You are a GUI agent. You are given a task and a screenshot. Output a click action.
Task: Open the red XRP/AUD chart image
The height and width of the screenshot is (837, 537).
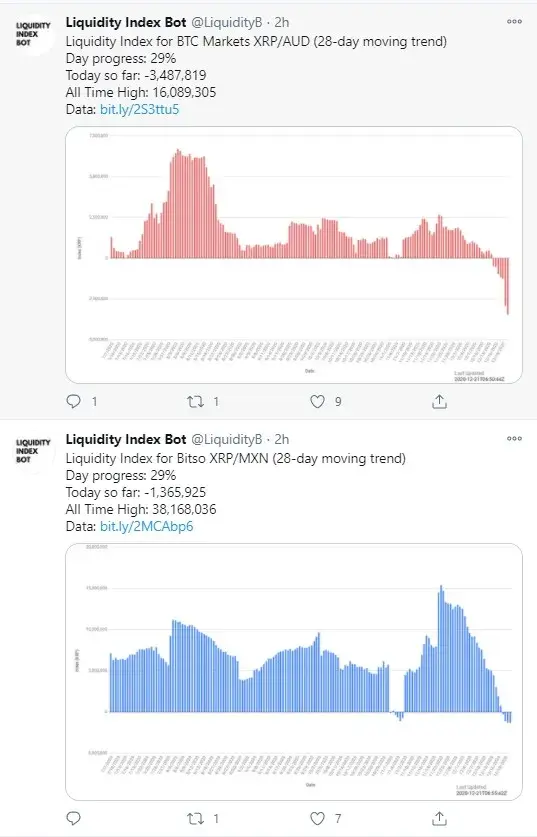294,255
